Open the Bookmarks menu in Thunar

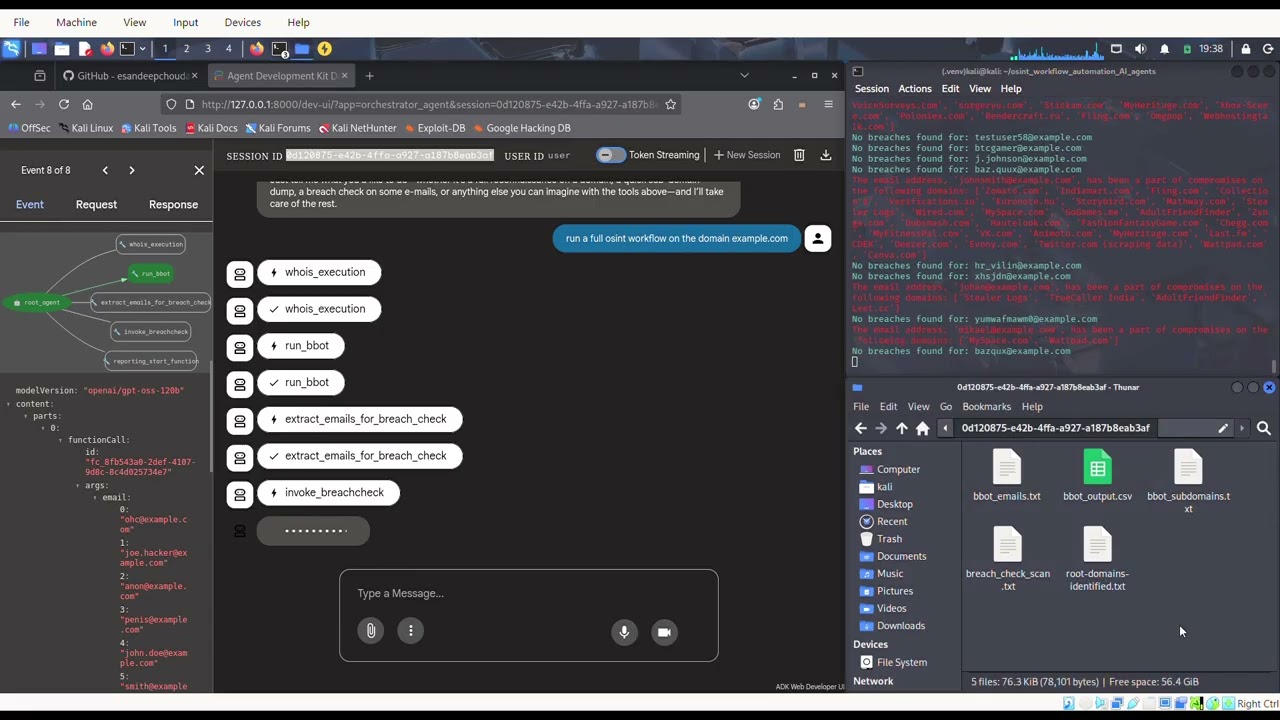click(x=986, y=407)
